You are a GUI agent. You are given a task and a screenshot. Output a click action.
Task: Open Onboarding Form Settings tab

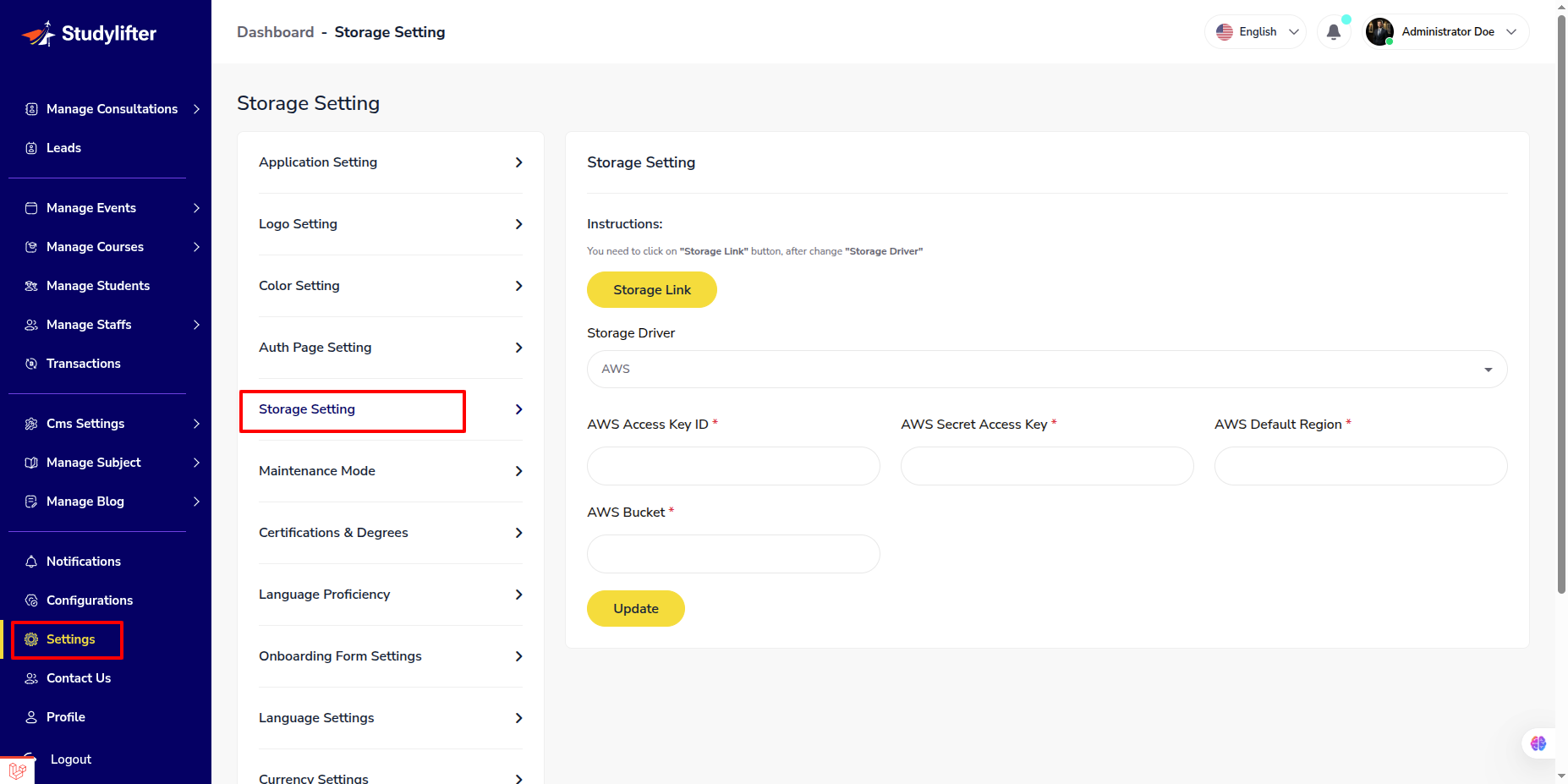pyautogui.click(x=391, y=656)
